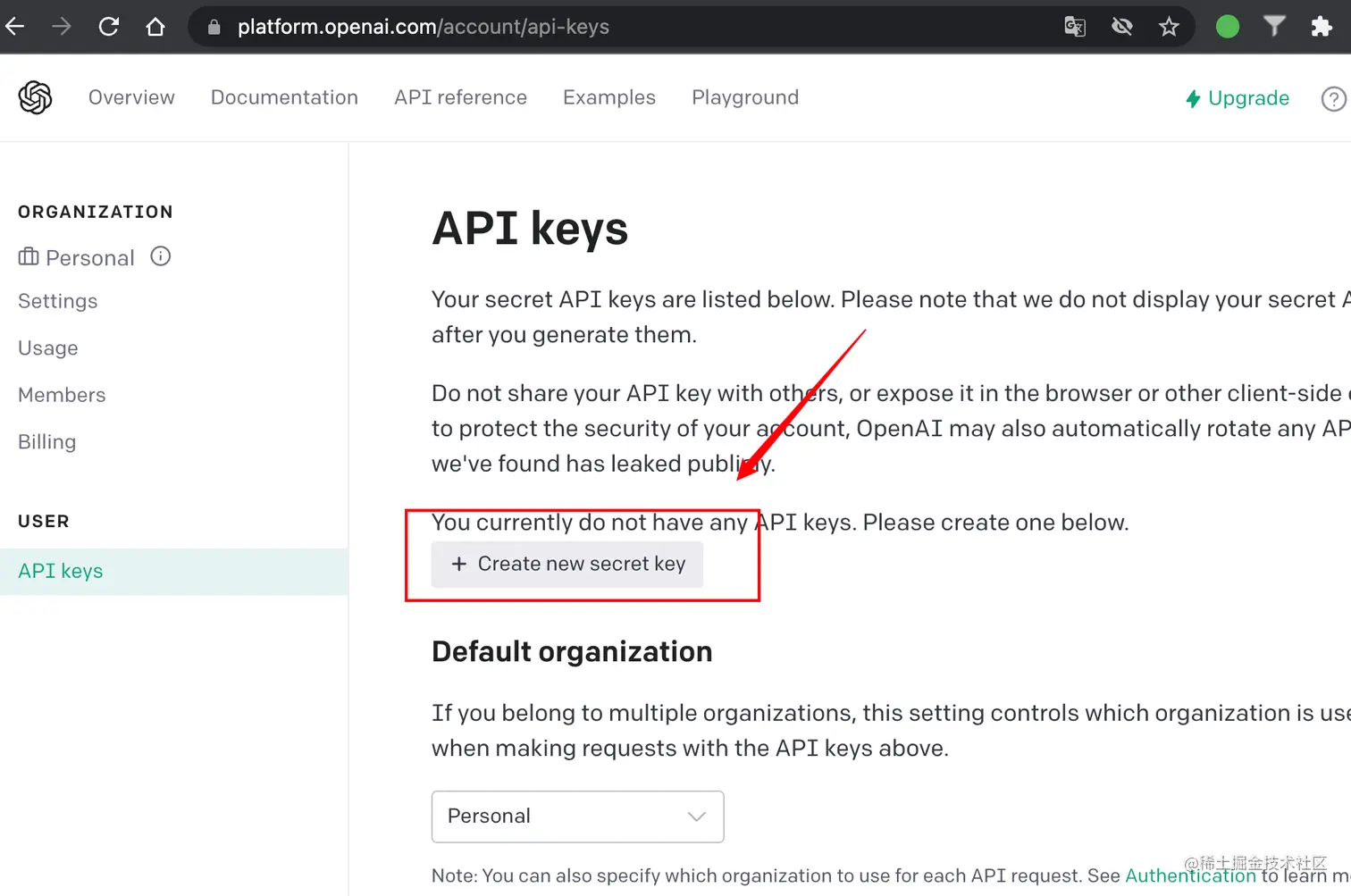Bookmark this page with the star icon
1351x896 pixels.
click(1169, 27)
